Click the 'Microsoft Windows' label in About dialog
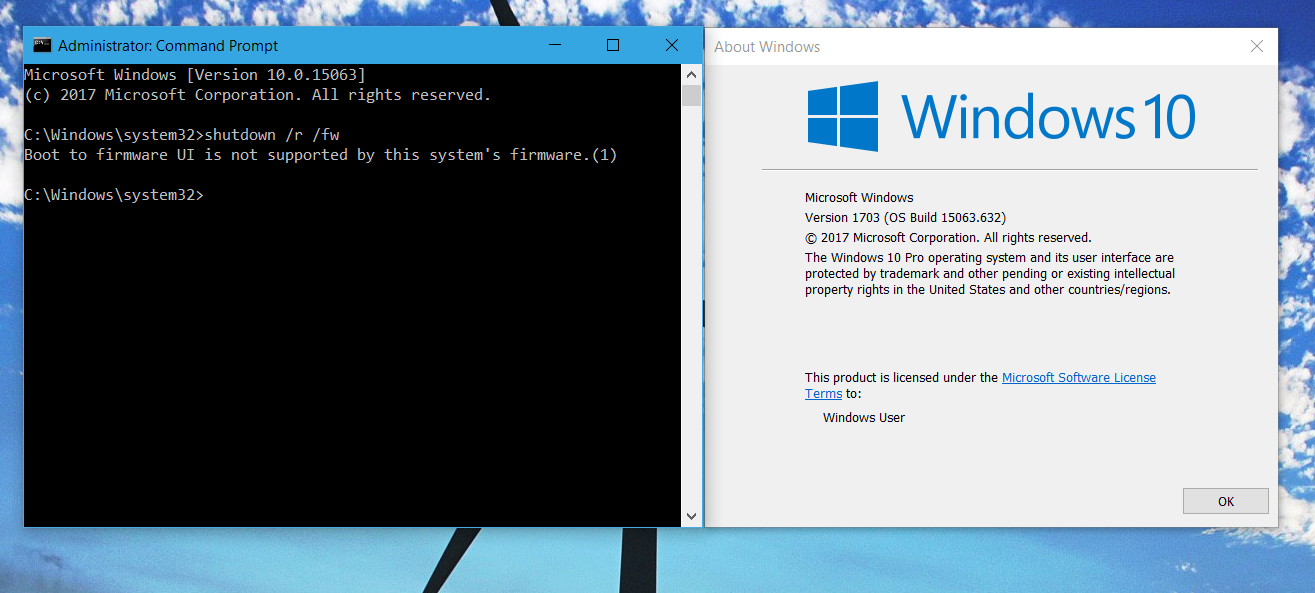Screen dimensions: 1315x593 pyautogui.click(x=859, y=197)
